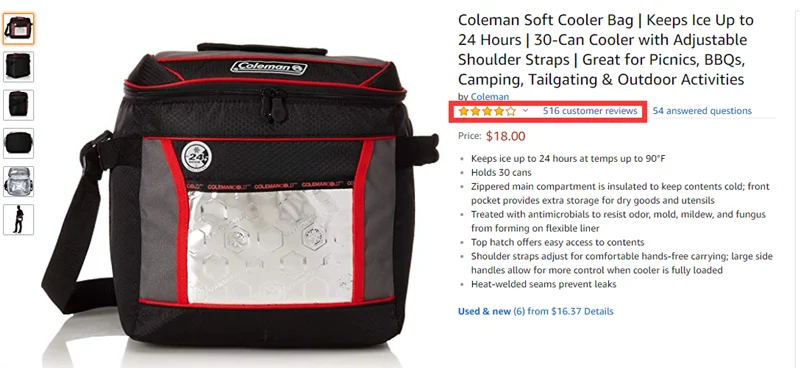
Task: Expand the rating breakdown chevron beside the stars
Action: [526, 111]
